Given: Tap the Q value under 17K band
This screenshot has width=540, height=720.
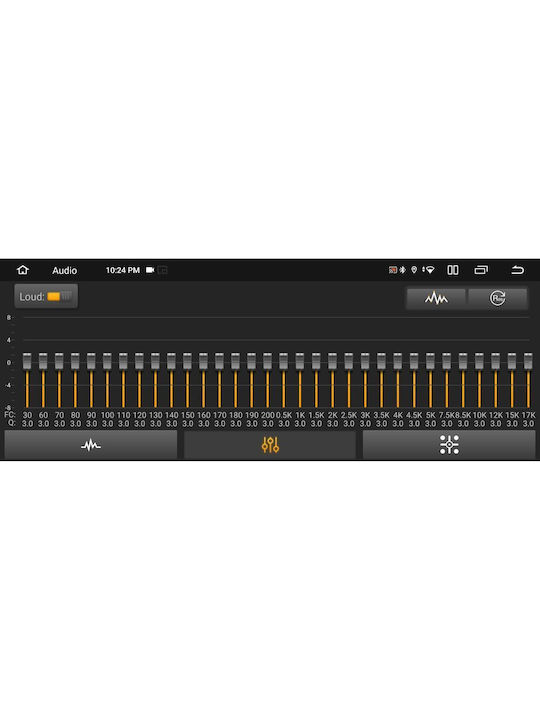Looking at the screenshot, I should (x=528, y=423).
